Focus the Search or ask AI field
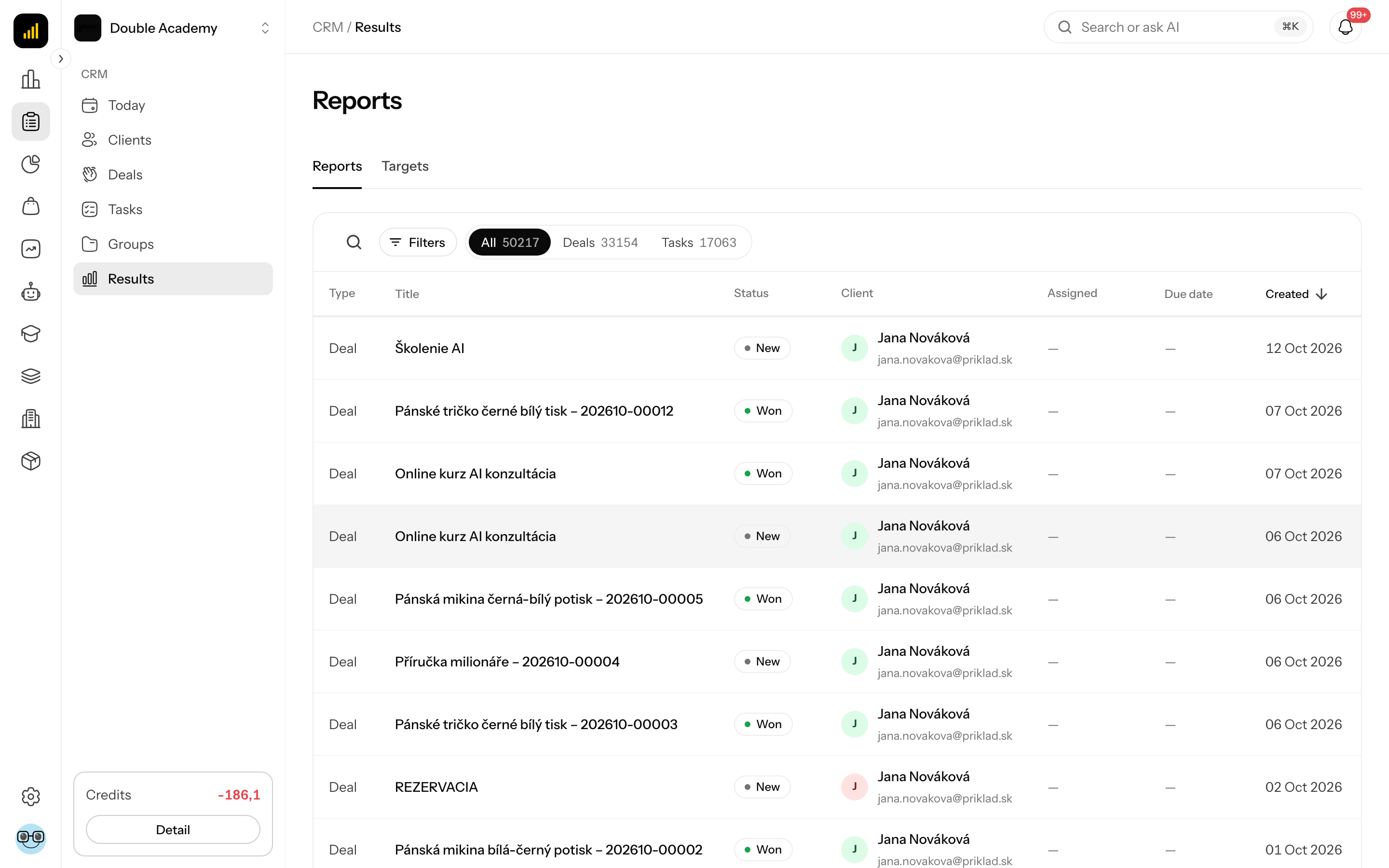Screen dimensions: 1389x868 click(1178, 27)
